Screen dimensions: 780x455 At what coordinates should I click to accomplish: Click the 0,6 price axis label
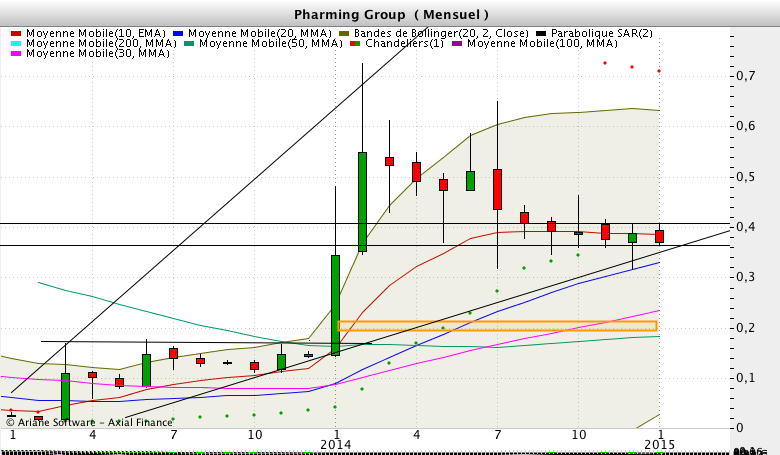point(745,126)
